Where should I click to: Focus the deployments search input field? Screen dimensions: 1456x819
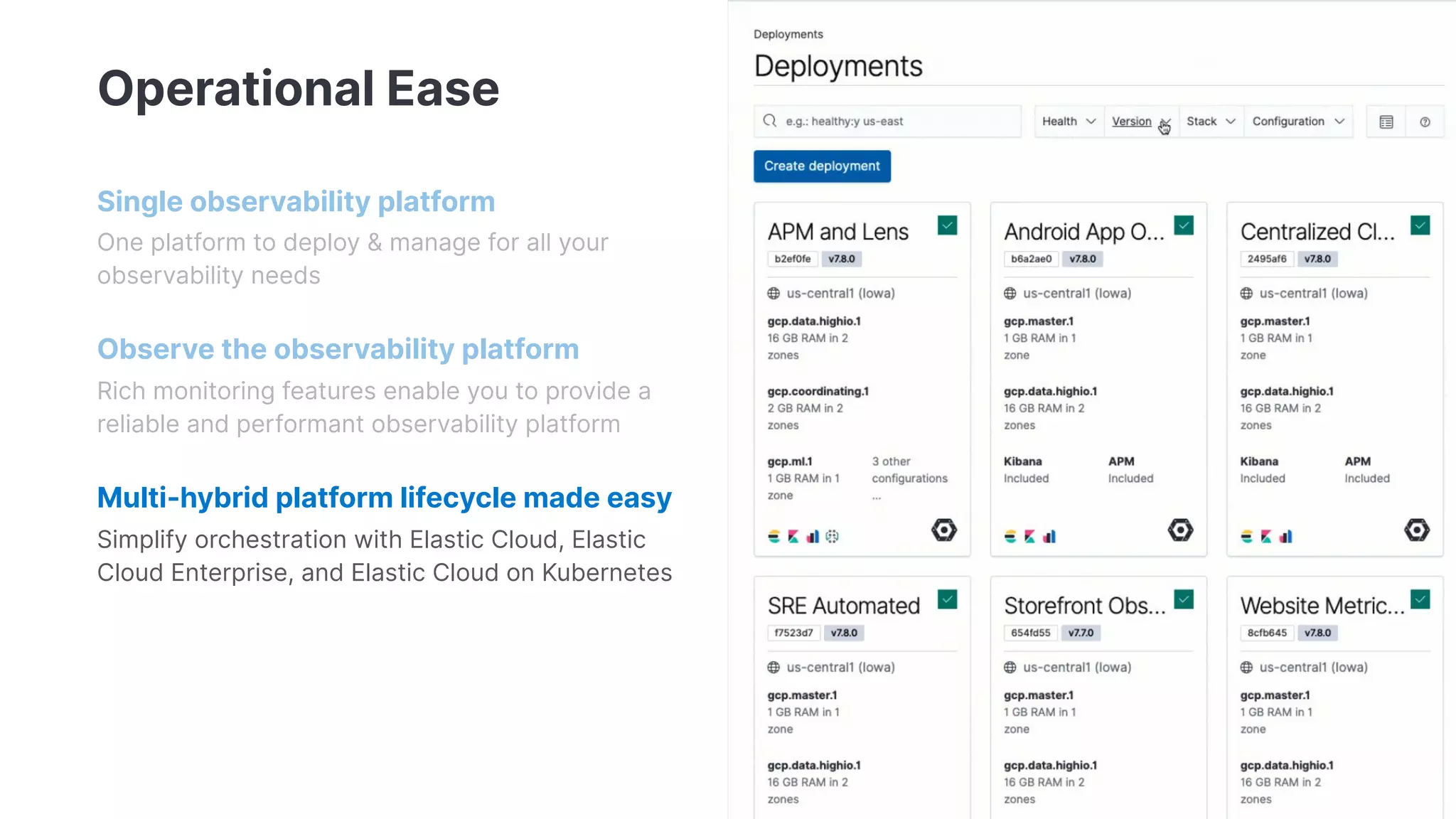(887, 121)
